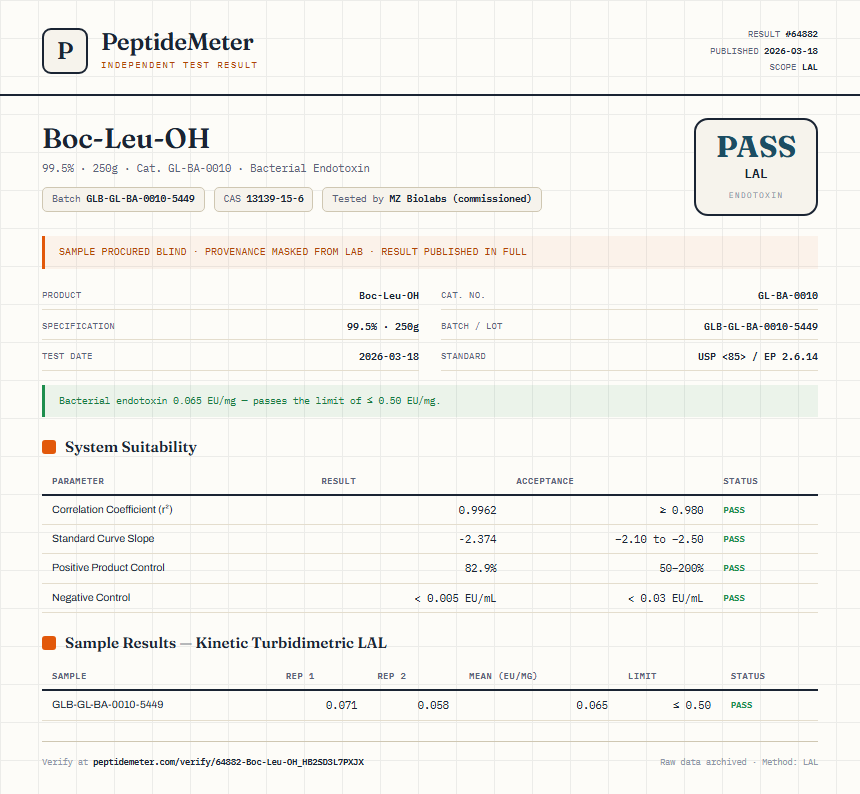Screen dimensions: 860x794
Task: Click the limit value ≤ 0.50
Action: (x=692, y=705)
